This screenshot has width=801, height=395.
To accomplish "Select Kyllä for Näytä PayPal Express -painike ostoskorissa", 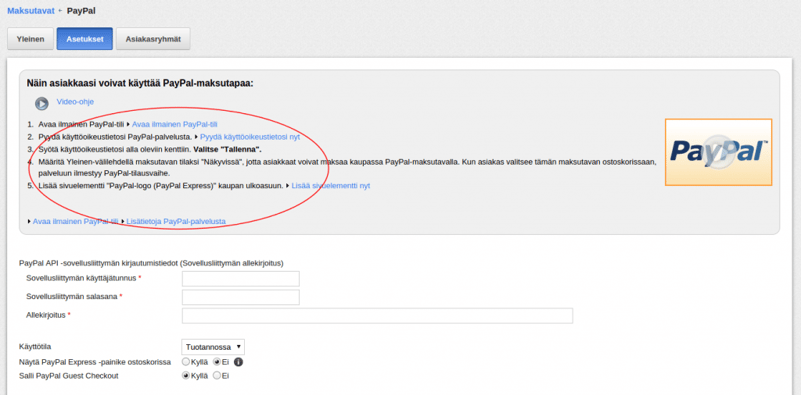I will click(x=186, y=362).
